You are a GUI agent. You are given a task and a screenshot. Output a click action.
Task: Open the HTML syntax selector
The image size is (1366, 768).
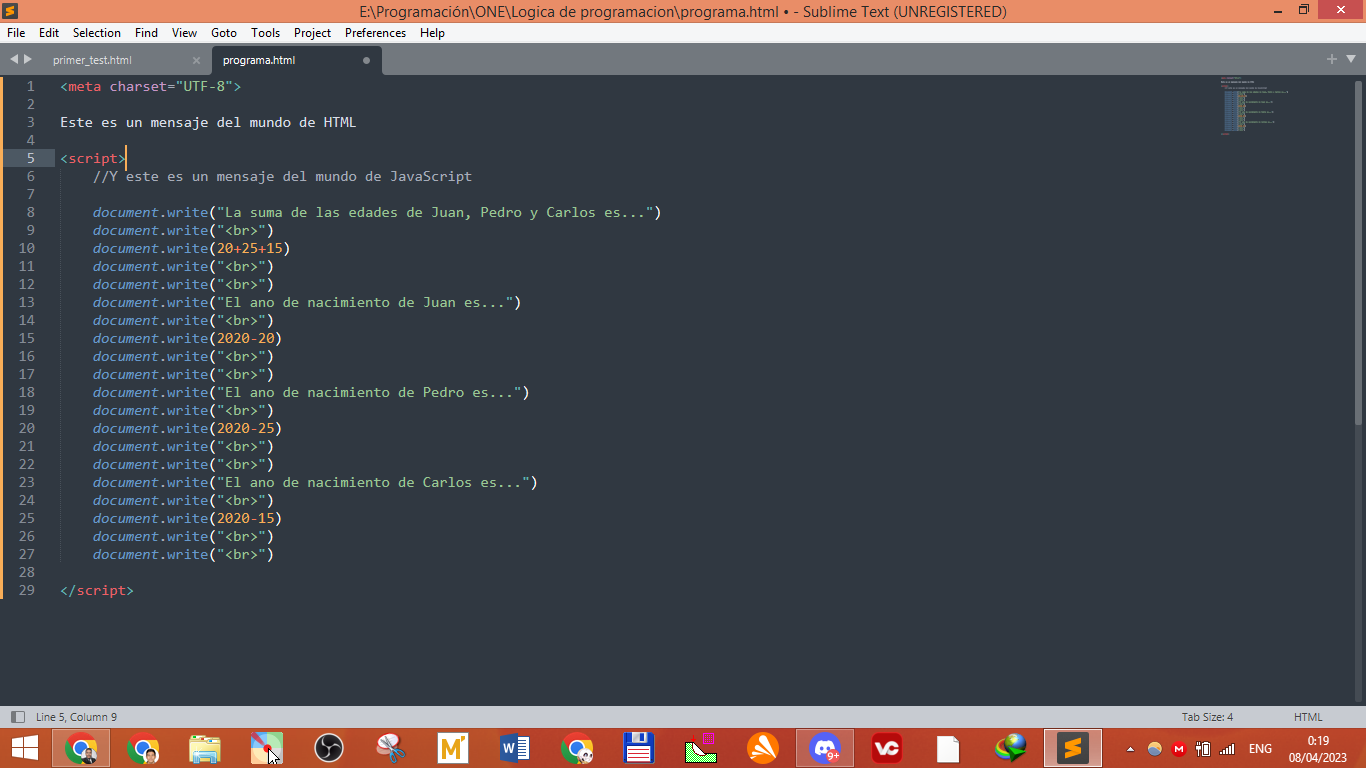click(1308, 717)
